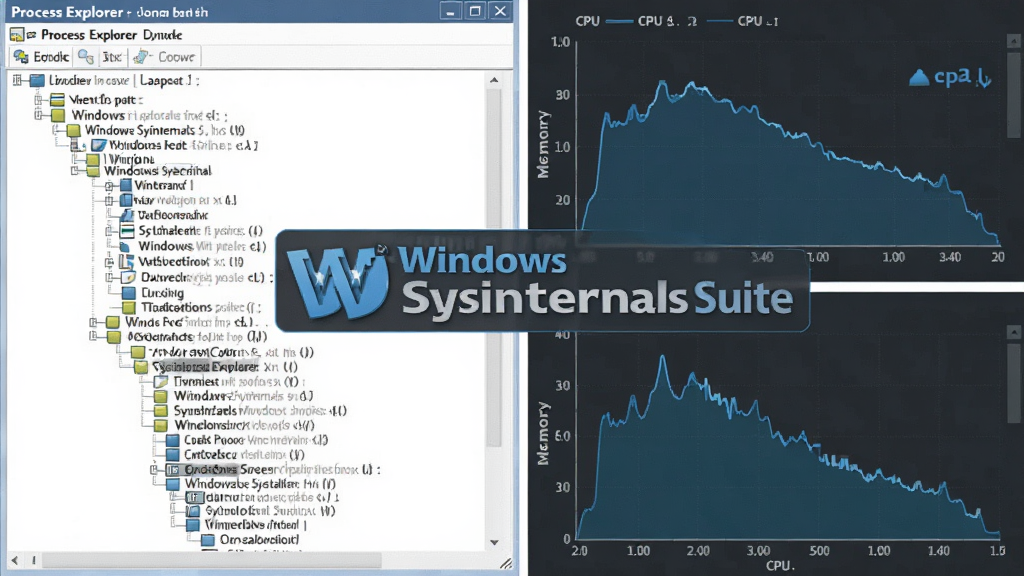1024x576 pixels.
Task: Select the CPU 8. 2 legend entry
Action: point(667,21)
